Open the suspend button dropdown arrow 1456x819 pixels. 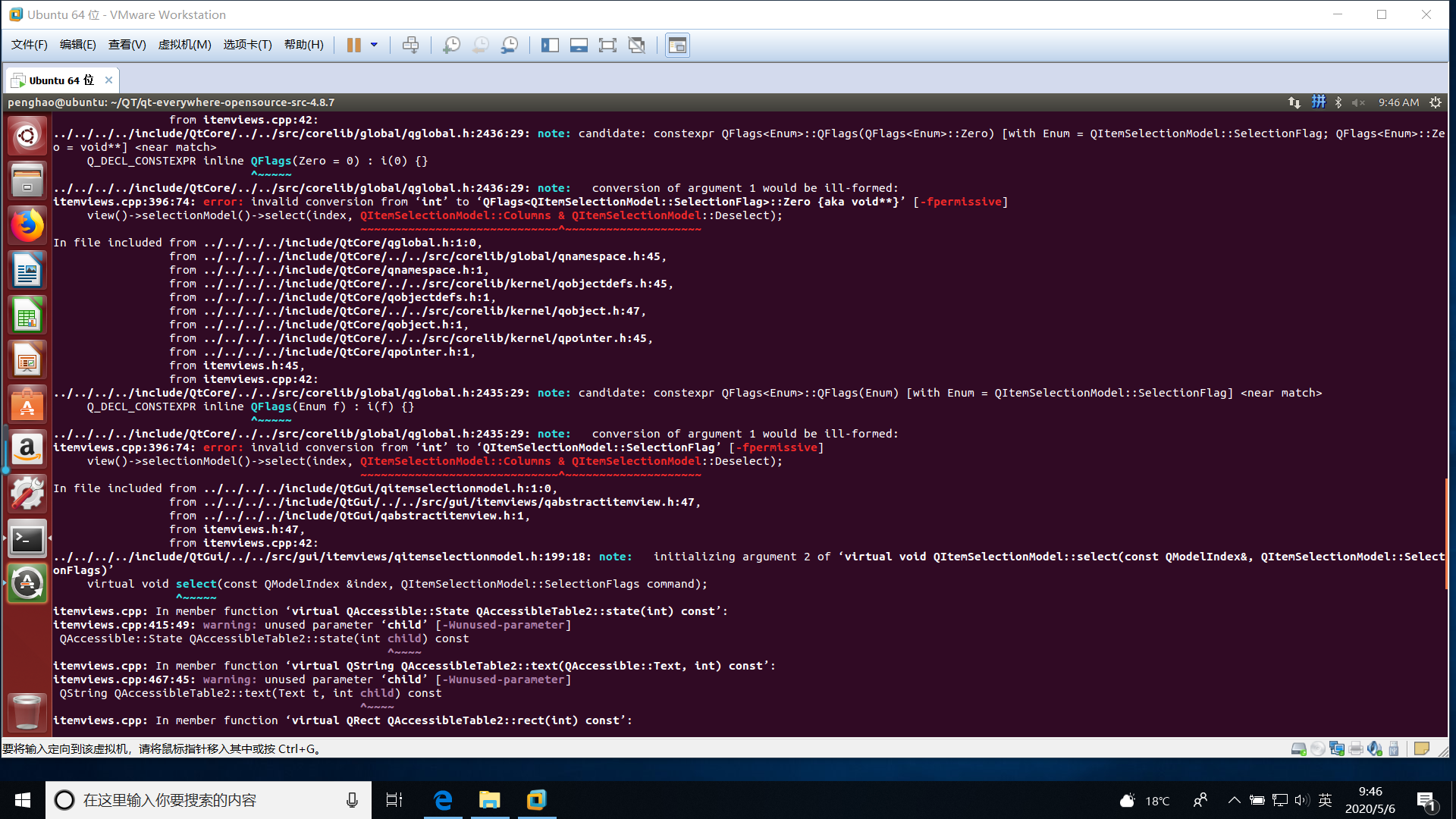coord(372,45)
